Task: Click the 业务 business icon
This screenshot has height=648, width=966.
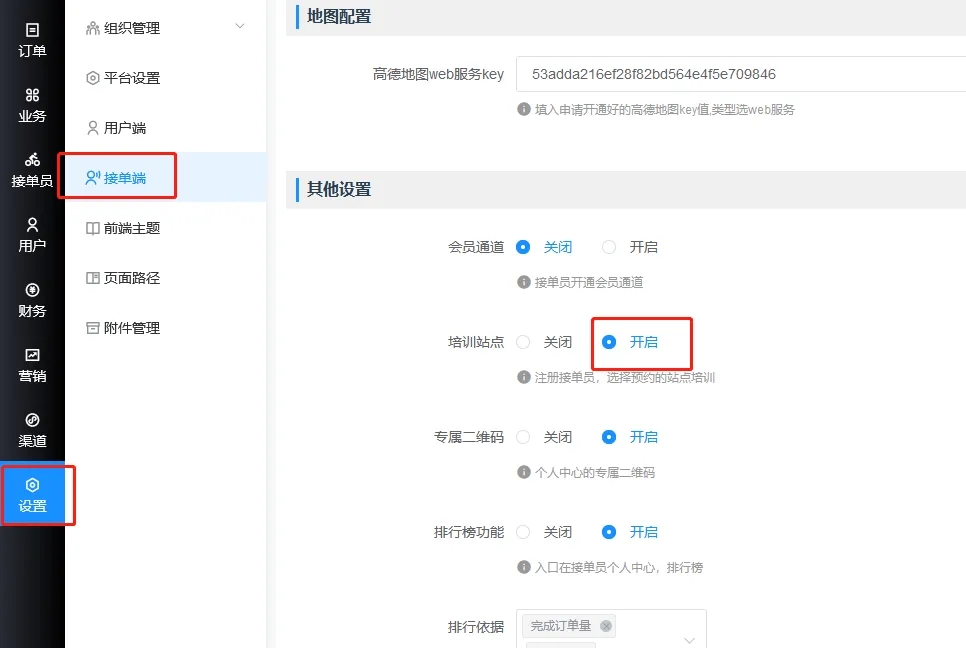Action: point(32,96)
